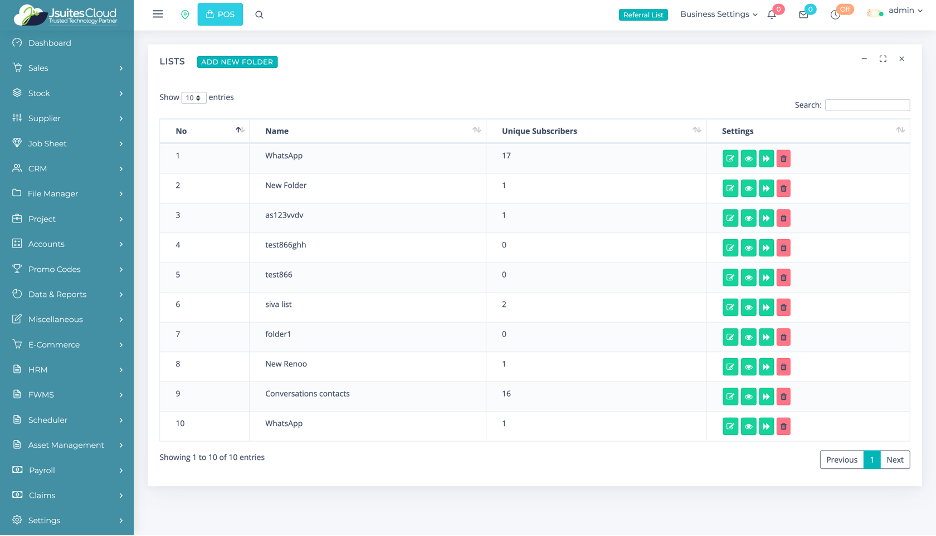936x536 pixels.
Task: Click the clock icon with Off badge
Action: pos(835,15)
